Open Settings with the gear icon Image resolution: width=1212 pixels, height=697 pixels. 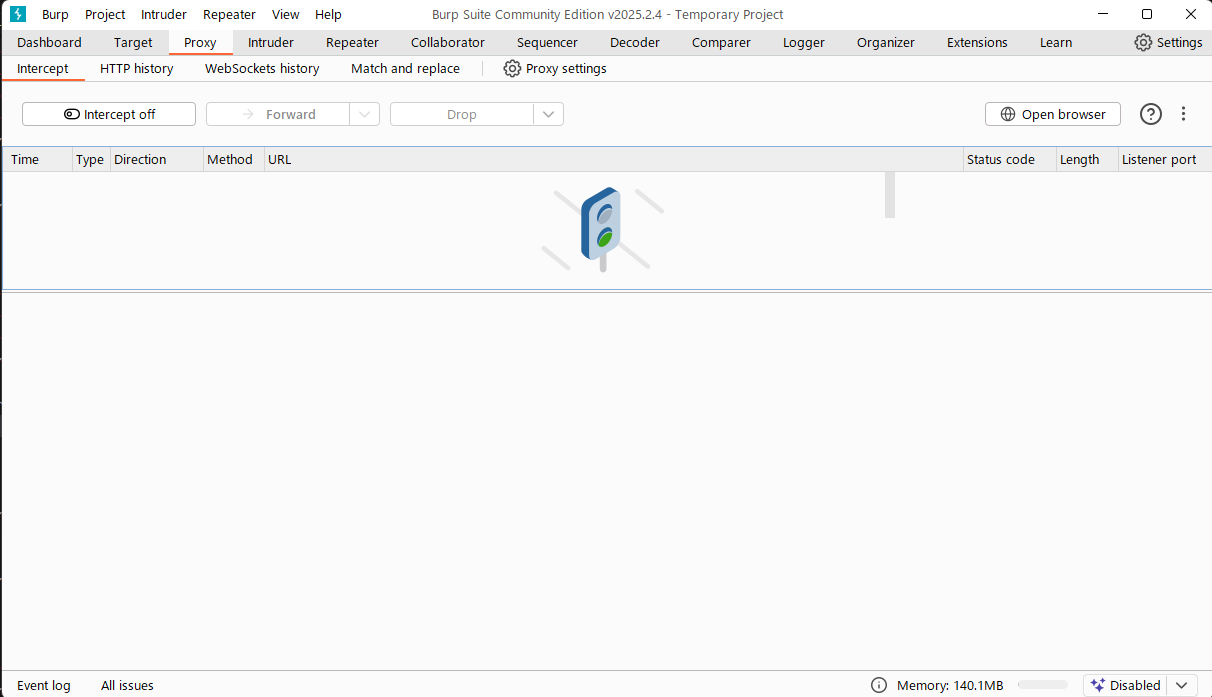coord(1168,42)
